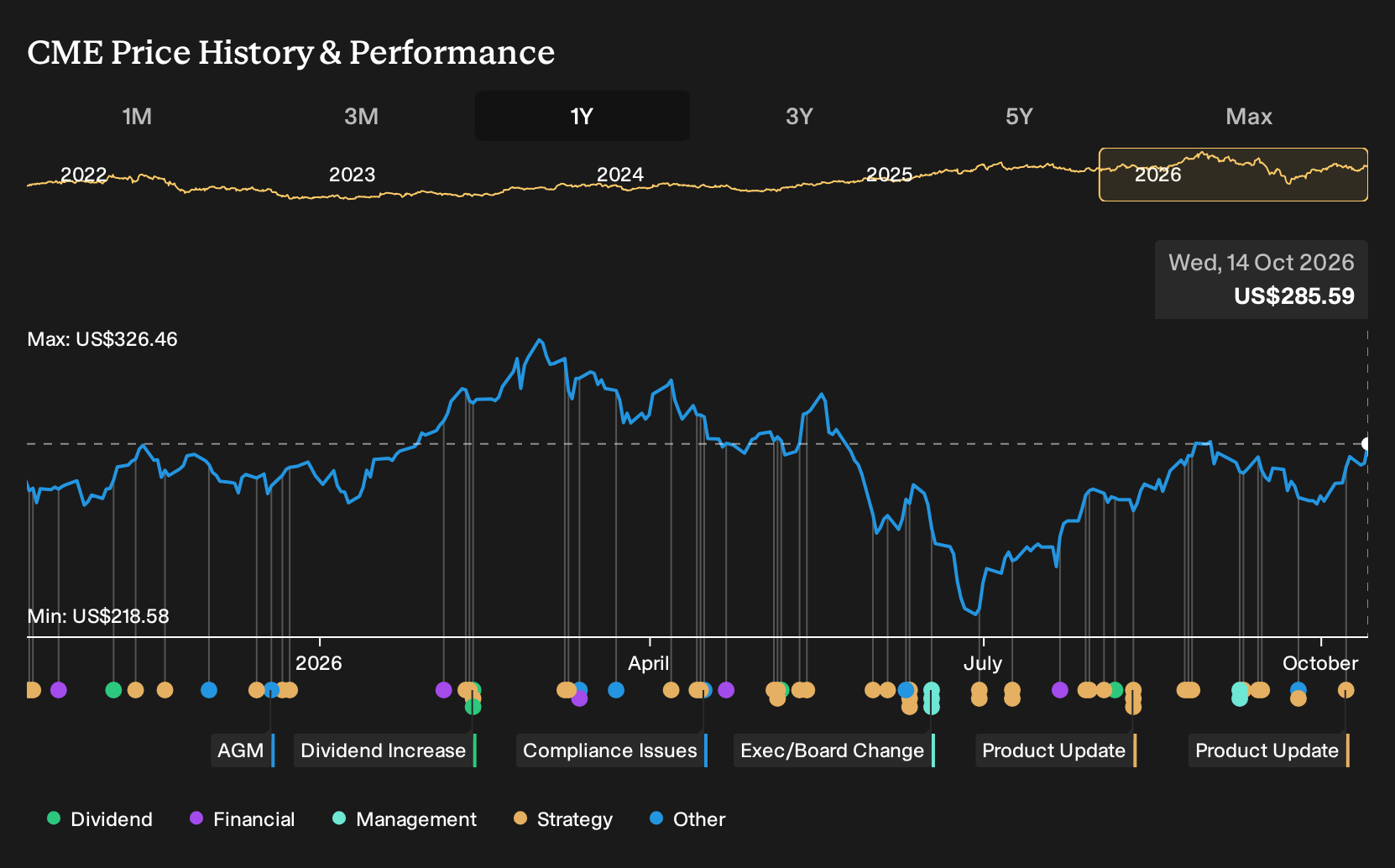The width and height of the screenshot is (1395, 868).
Task: Toggle the Financial legend filter
Action: coord(242,819)
